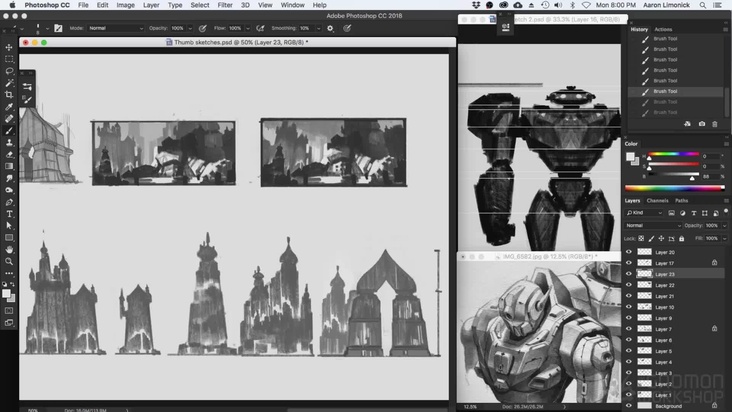Select the Move tool
Image resolution: width=732 pixels, height=412 pixels.
[10, 47]
